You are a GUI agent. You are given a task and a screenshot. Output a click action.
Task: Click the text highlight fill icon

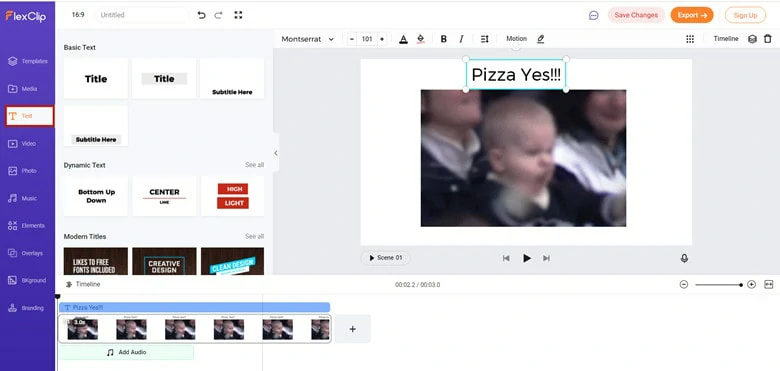click(x=420, y=39)
